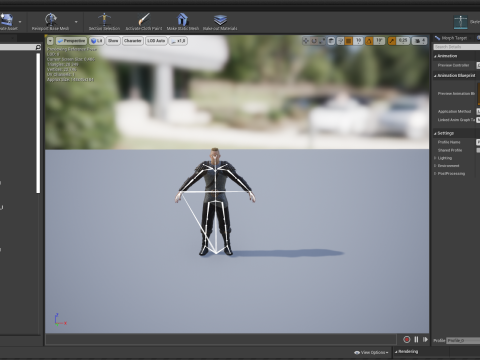Expand the Lighting section
Viewport: 480px width, 360px height.
(445, 158)
